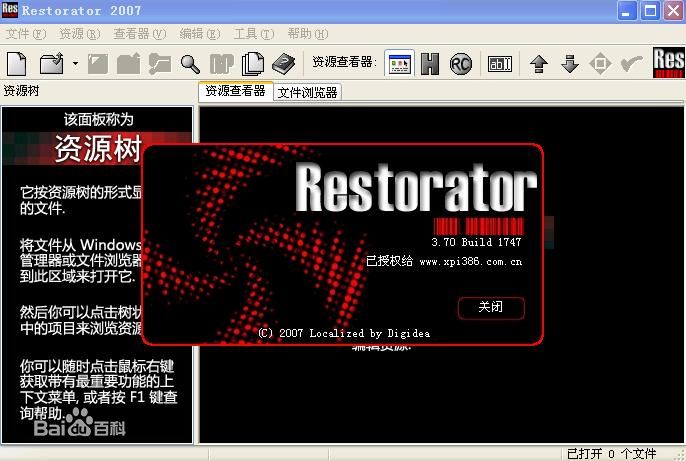The image size is (686, 461).
Task: Click the grayed checkmark apply icon
Action: tap(631, 64)
